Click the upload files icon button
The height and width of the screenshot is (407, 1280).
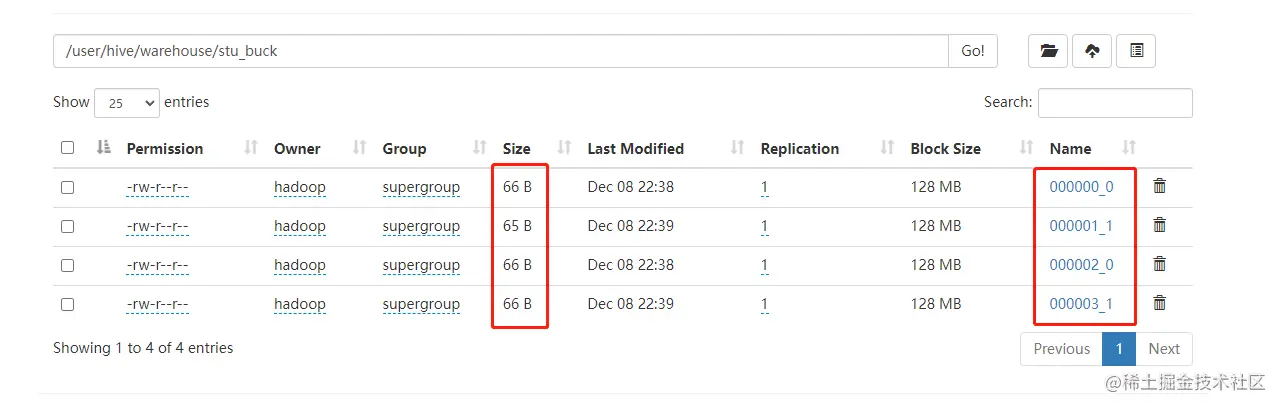[1092, 51]
